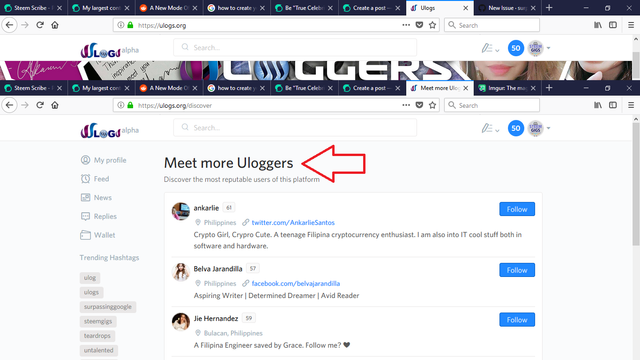The height and width of the screenshot is (360, 640).
Task: Bookmark star in upper window's ulogs.org address bar
Action: [432, 25]
